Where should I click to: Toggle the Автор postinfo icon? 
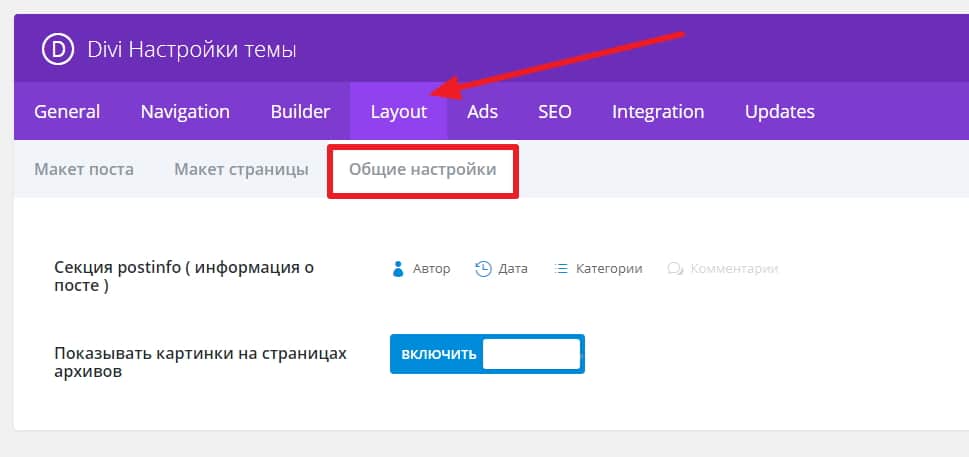398,269
